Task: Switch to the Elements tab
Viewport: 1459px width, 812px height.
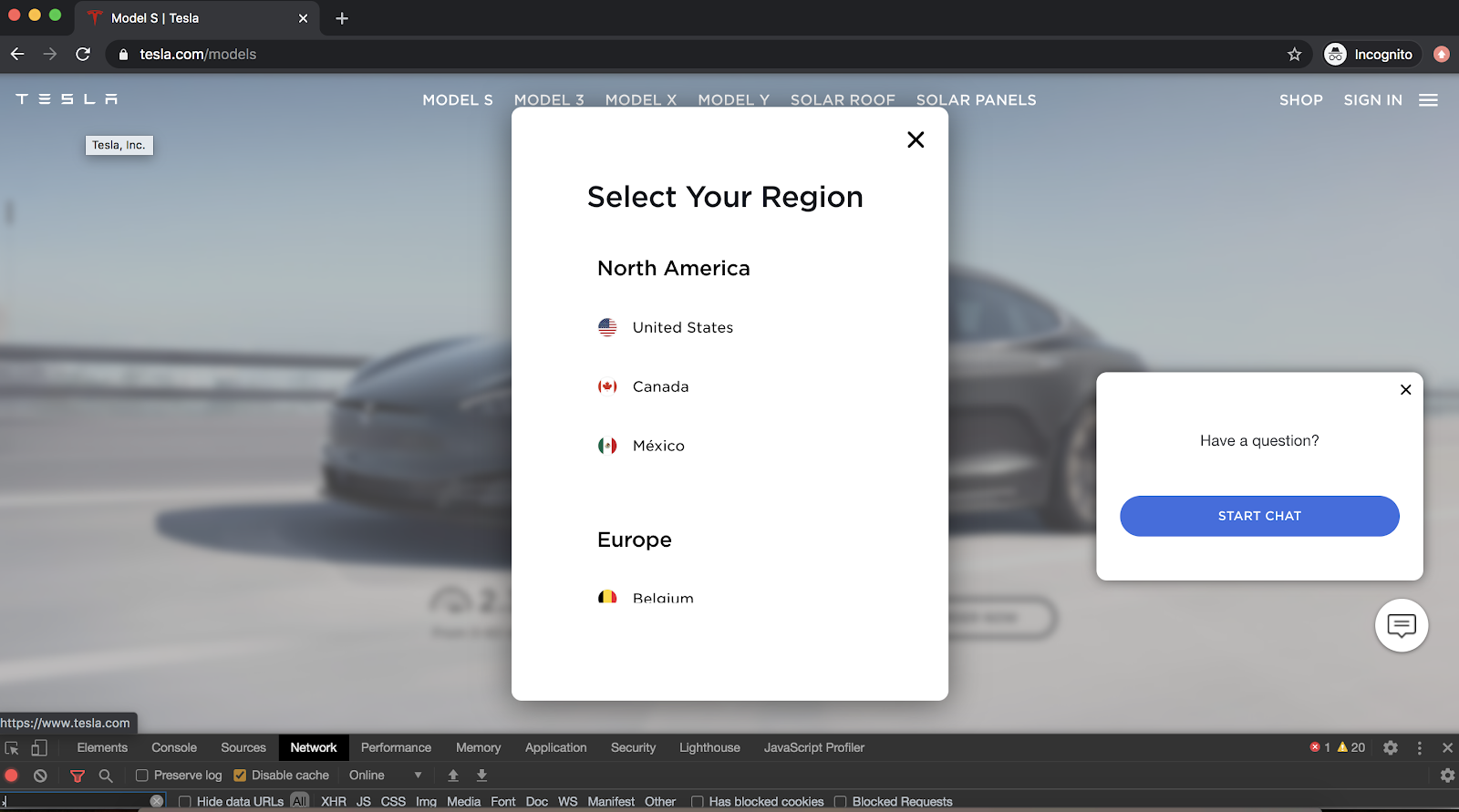Action: pos(102,748)
